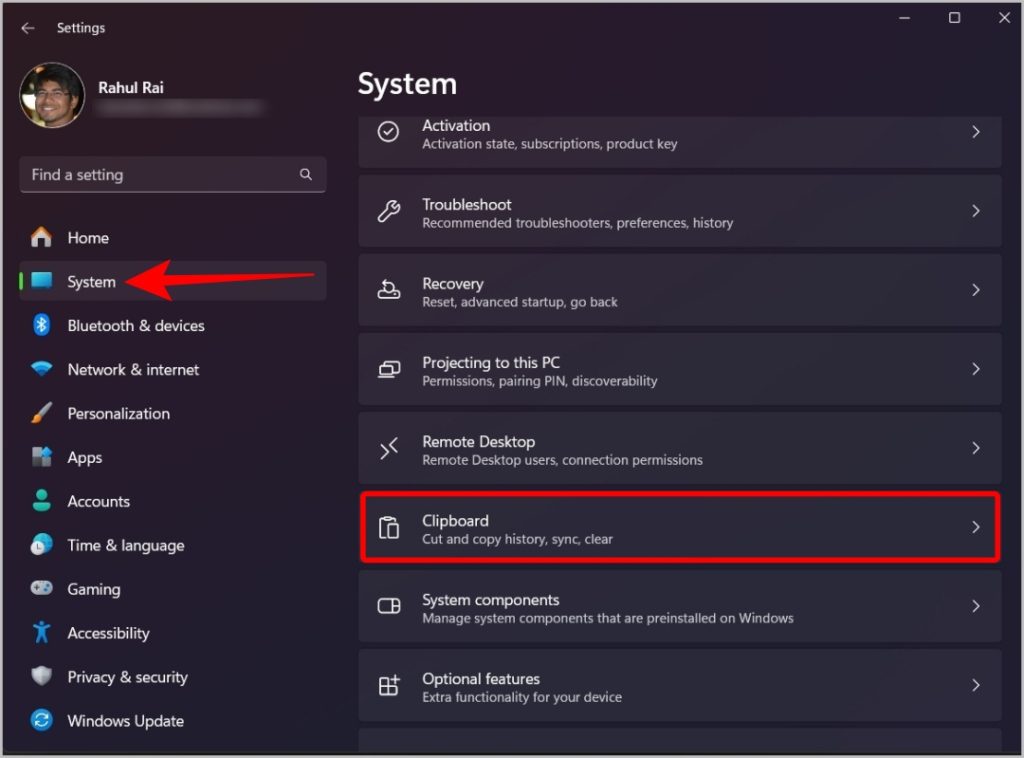Minimize the Settings window
The image size is (1024, 758).
click(x=904, y=18)
